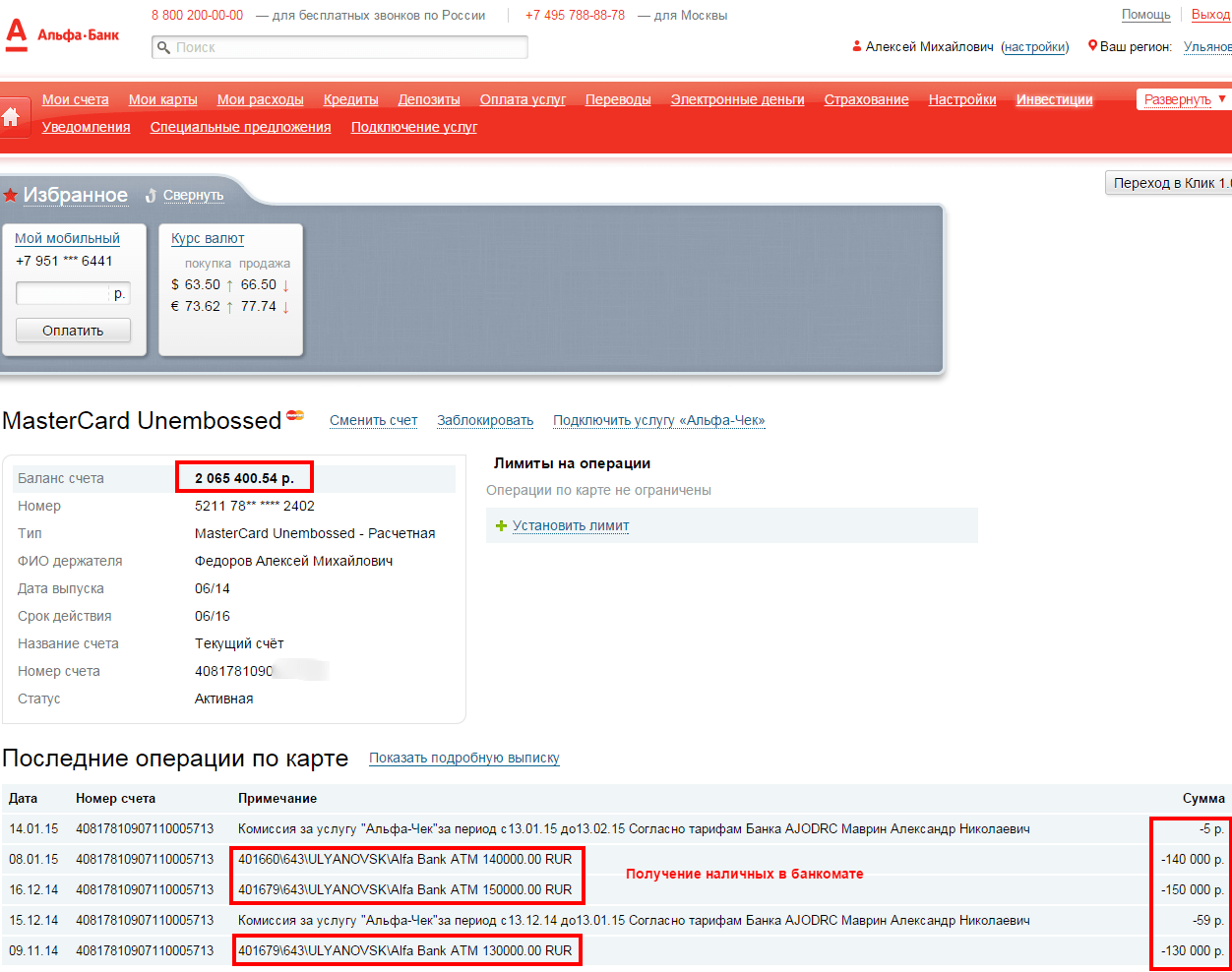Click ATM 130000.00 RUR transaction note
The image size is (1232, 972).
click(x=404, y=950)
